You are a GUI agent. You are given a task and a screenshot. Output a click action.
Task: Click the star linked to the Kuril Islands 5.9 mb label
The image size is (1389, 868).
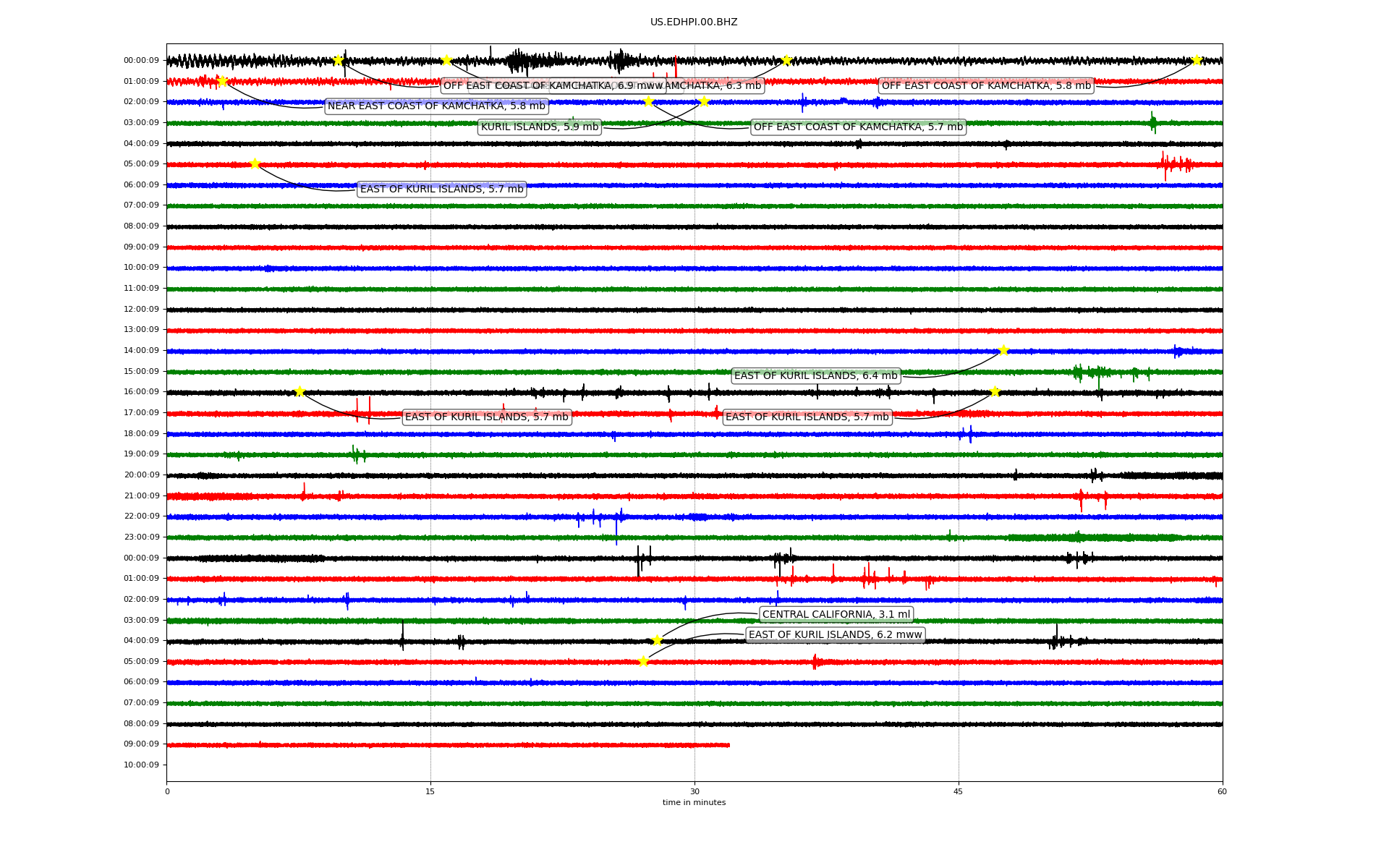click(704, 101)
